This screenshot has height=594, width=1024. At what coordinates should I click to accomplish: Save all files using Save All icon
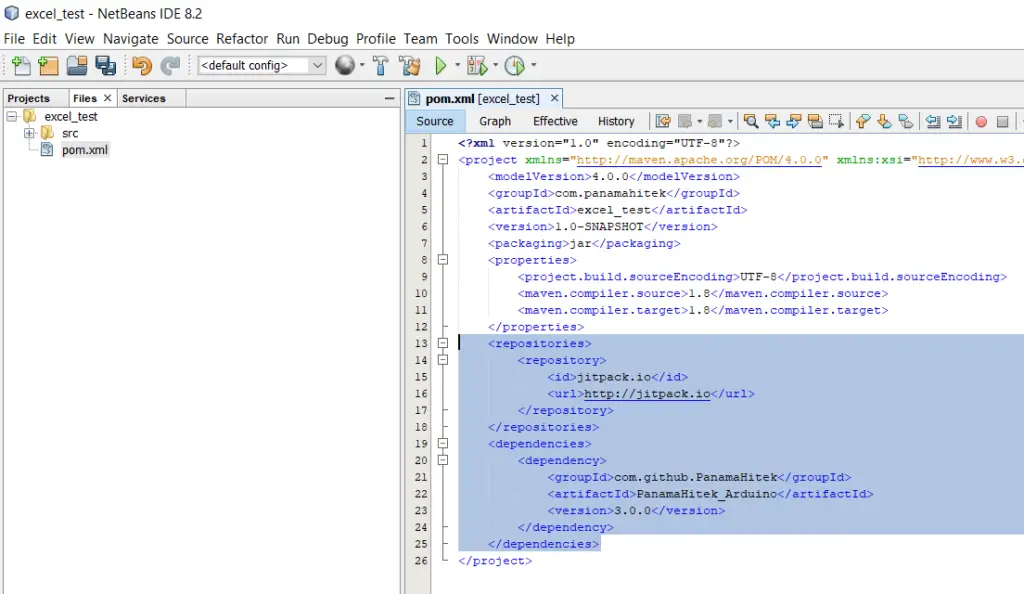pos(105,66)
